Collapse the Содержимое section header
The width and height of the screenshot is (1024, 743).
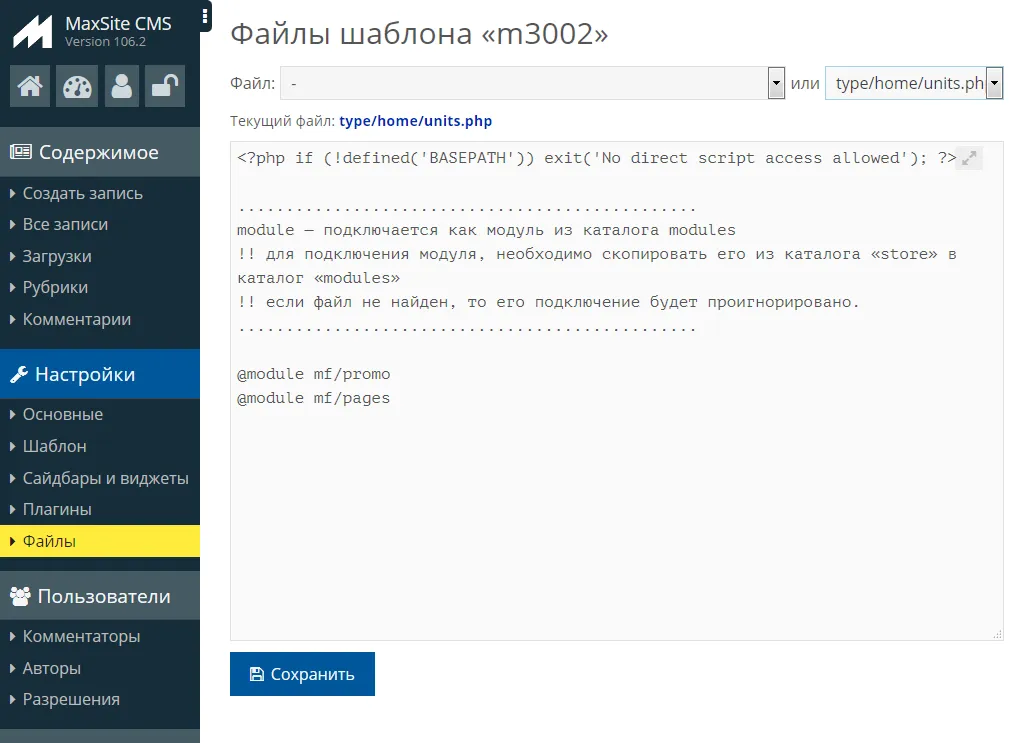click(98, 153)
